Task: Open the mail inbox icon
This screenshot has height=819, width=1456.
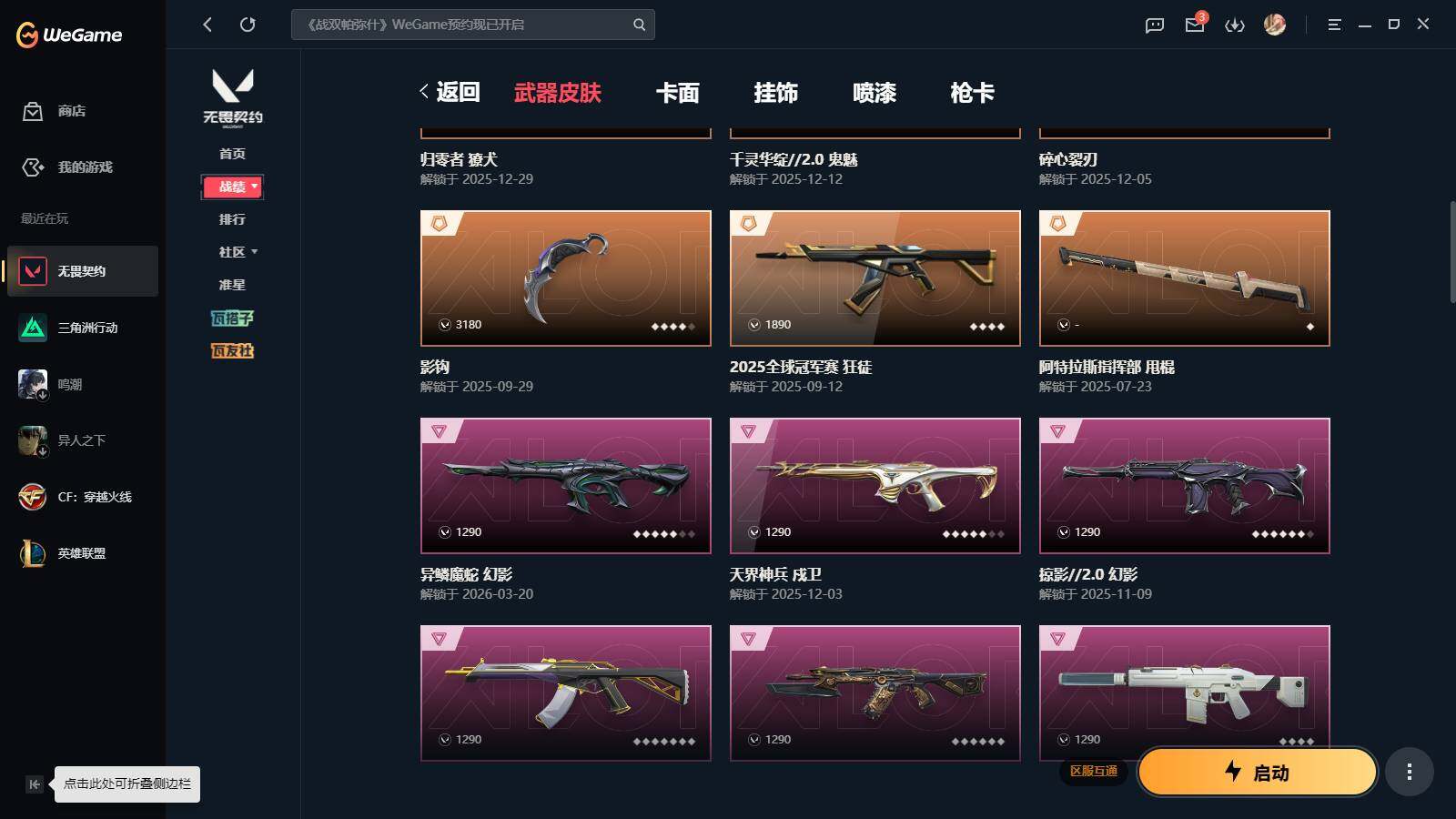Action: tap(1195, 25)
